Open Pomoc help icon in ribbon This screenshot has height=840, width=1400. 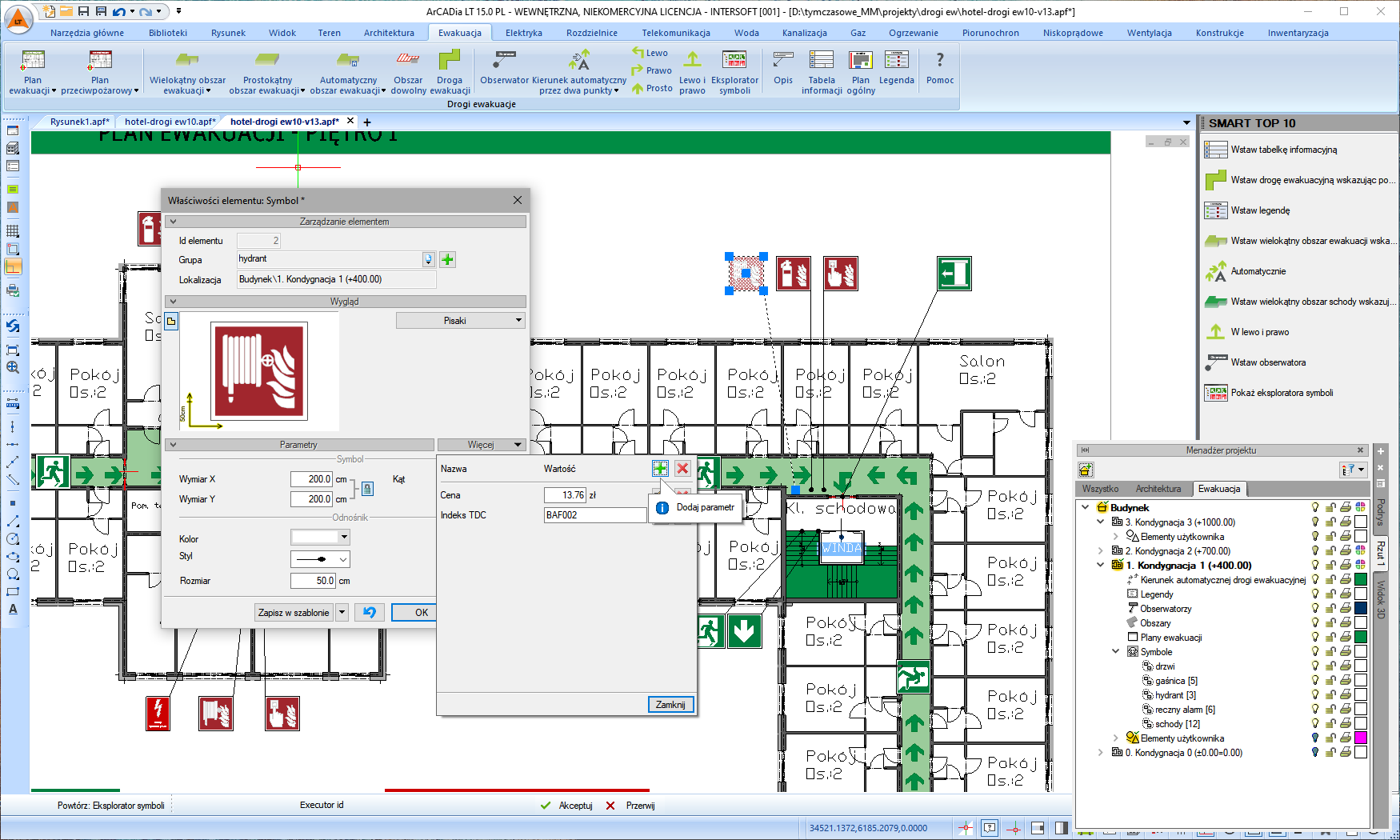point(940,68)
